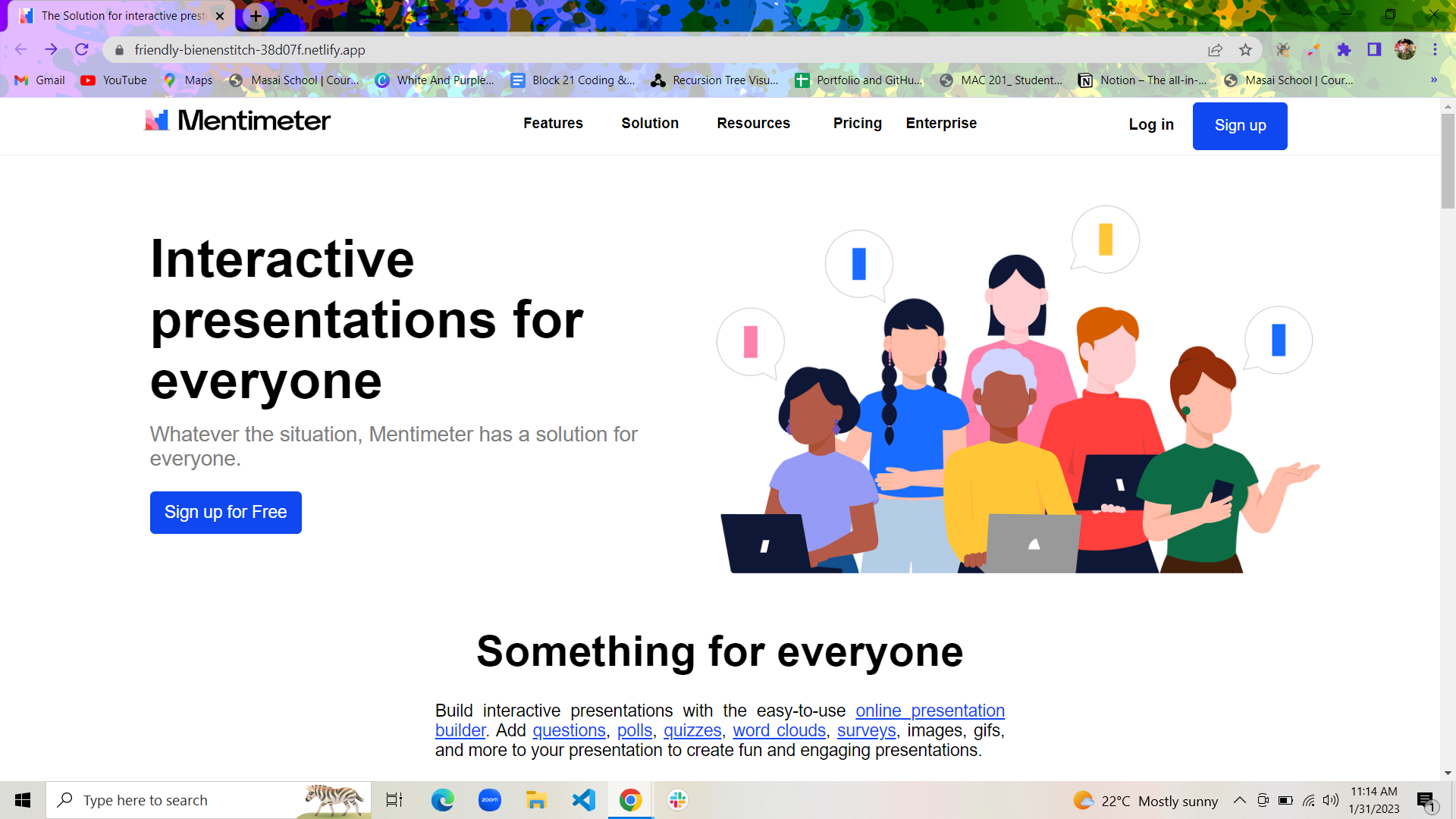Click Log in
The height and width of the screenshot is (819, 1456).
tap(1151, 124)
